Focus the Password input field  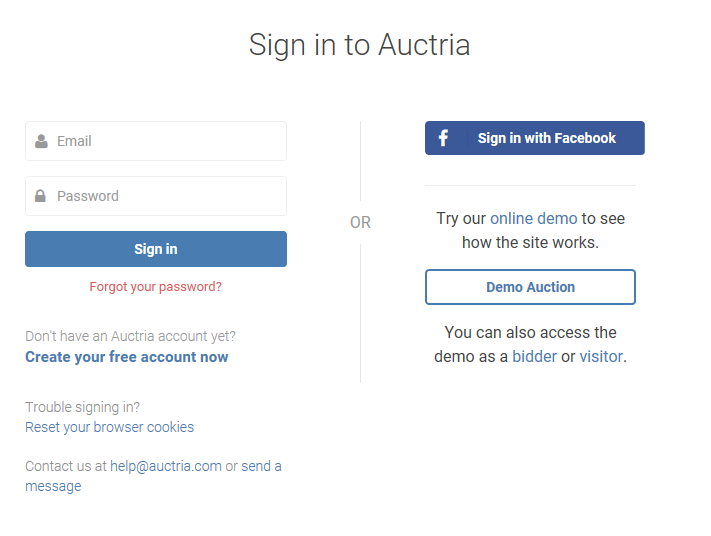tap(156, 196)
